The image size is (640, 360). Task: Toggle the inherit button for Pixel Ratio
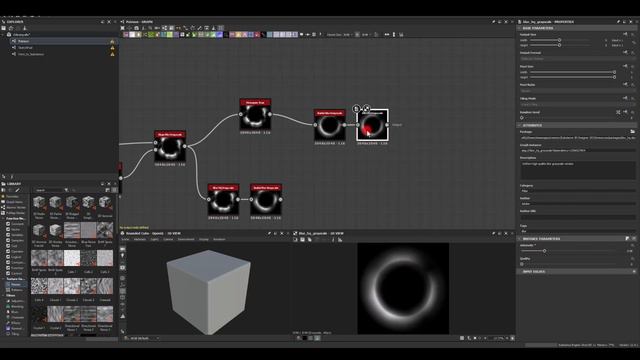(625, 84)
